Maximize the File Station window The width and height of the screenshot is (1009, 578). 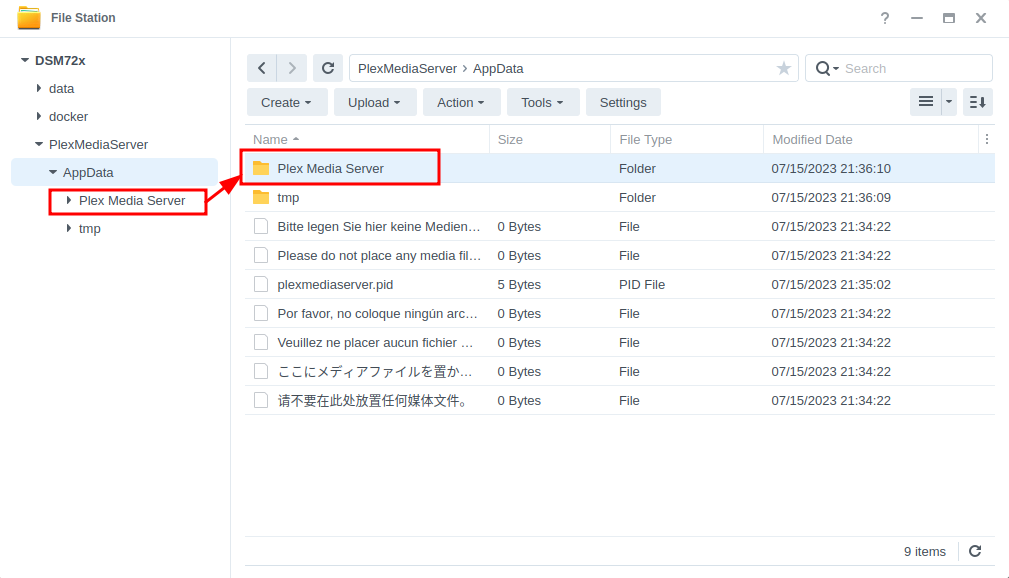pos(949,18)
